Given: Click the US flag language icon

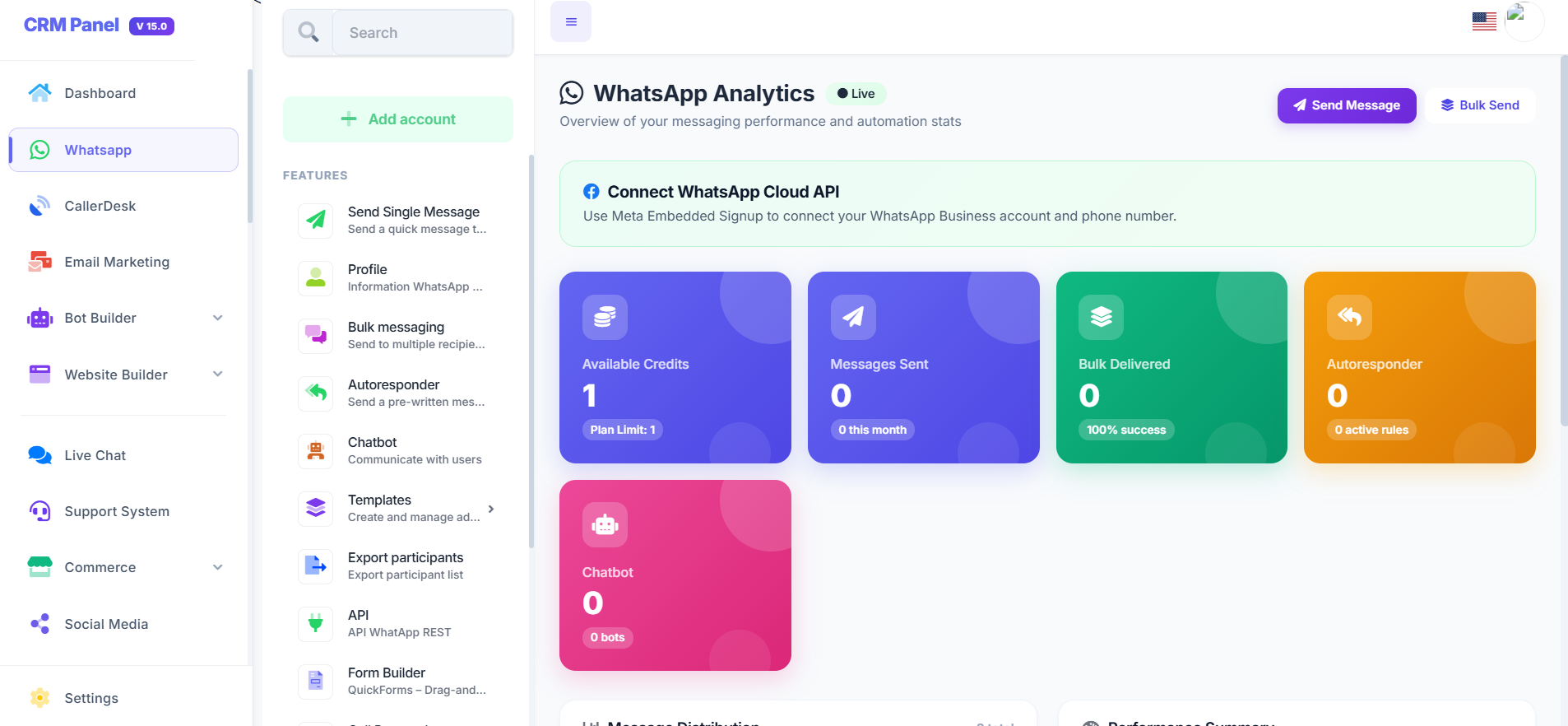Looking at the screenshot, I should [x=1484, y=21].
